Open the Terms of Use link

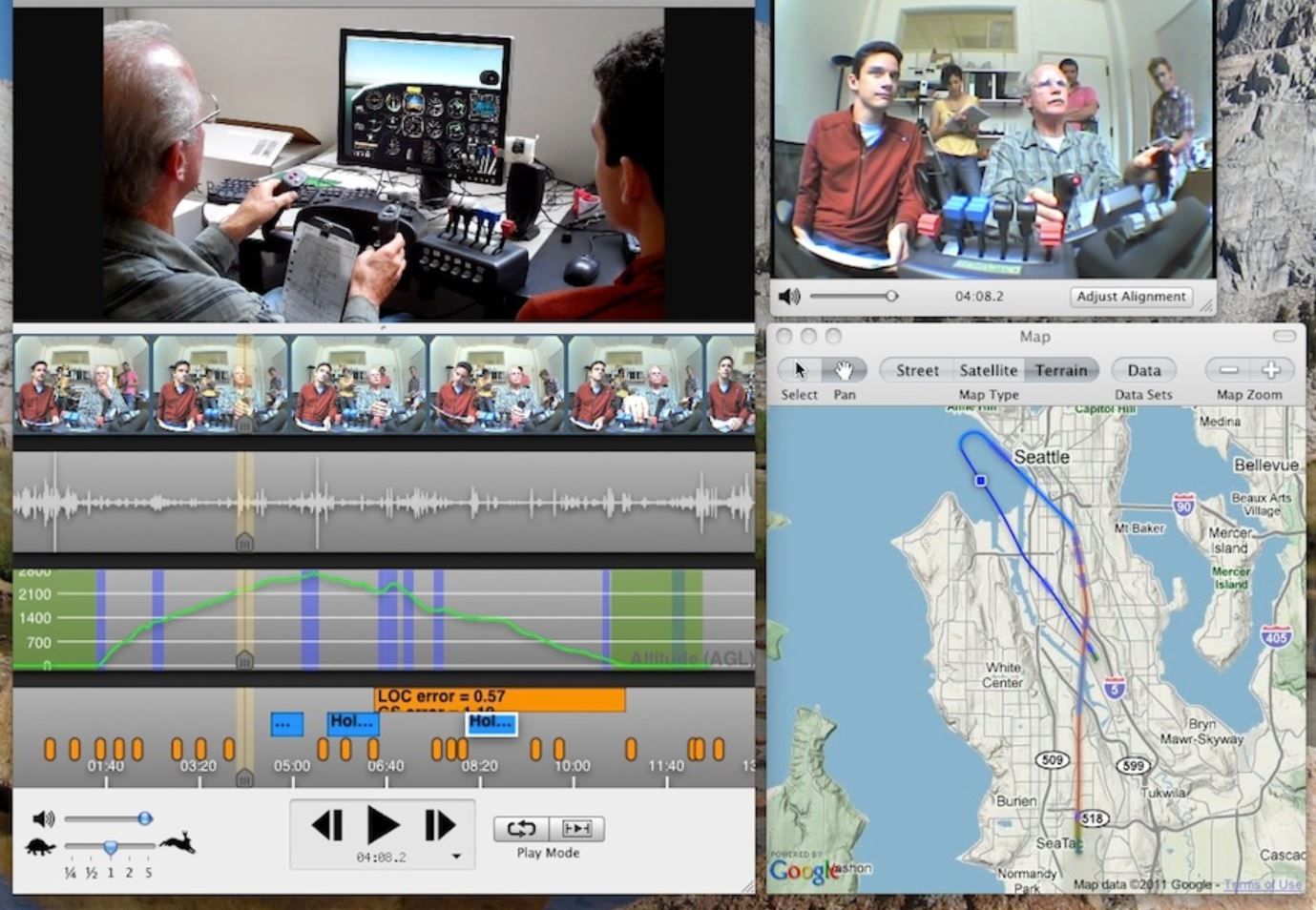tap(1262, 884)
